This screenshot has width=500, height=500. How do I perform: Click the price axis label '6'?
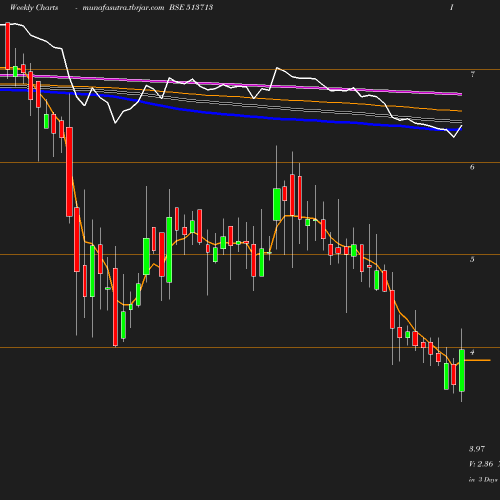(472, 167)
